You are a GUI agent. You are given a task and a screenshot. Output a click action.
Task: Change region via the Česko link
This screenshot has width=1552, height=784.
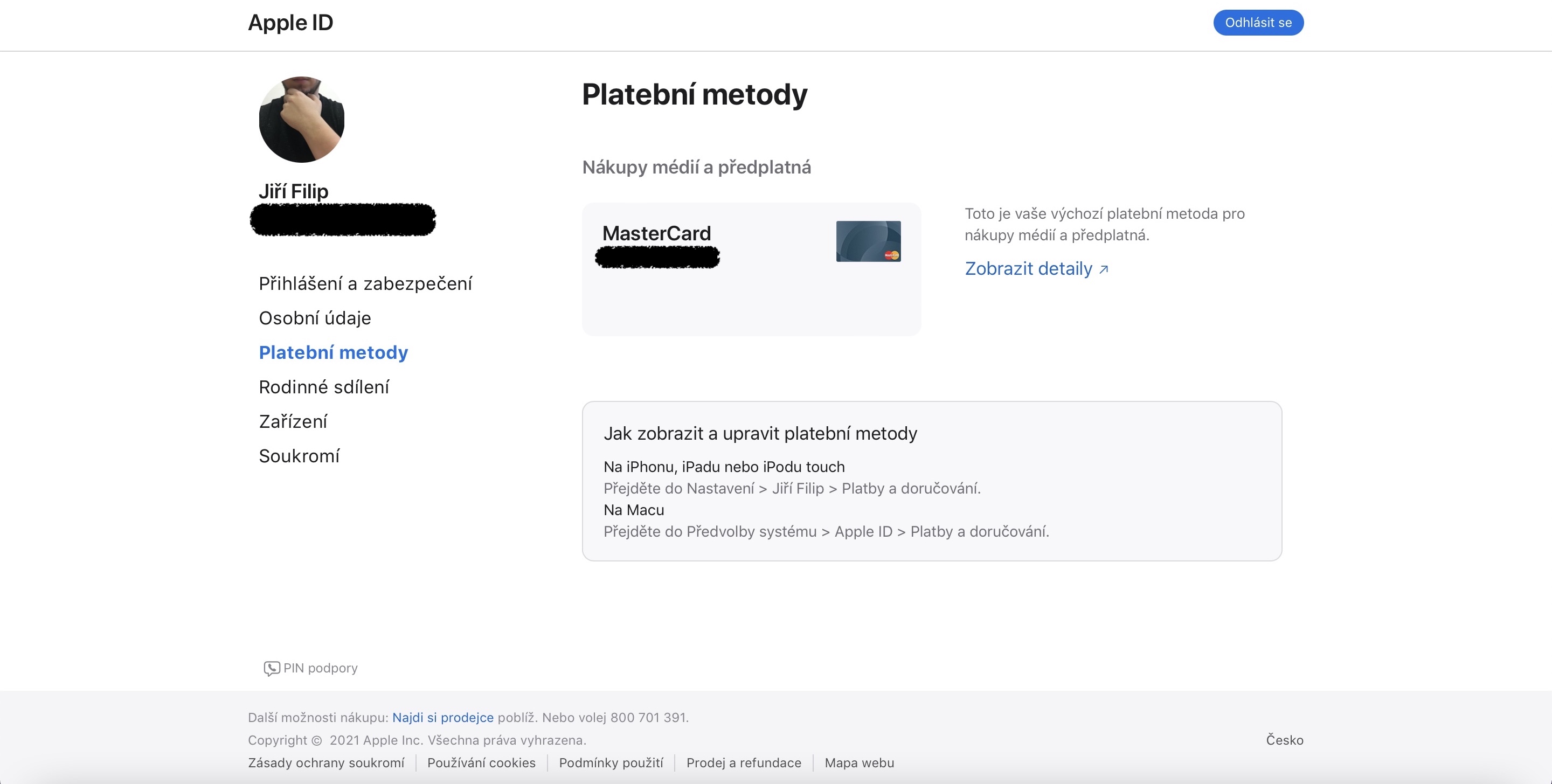1285,740
